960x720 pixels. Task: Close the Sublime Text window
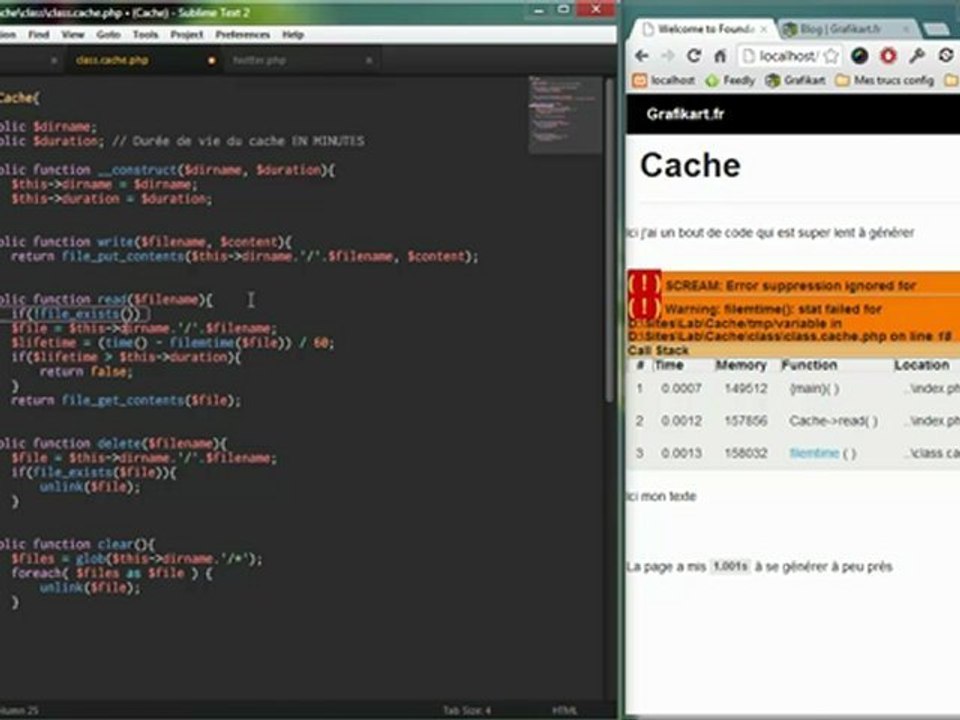[596, 10]
